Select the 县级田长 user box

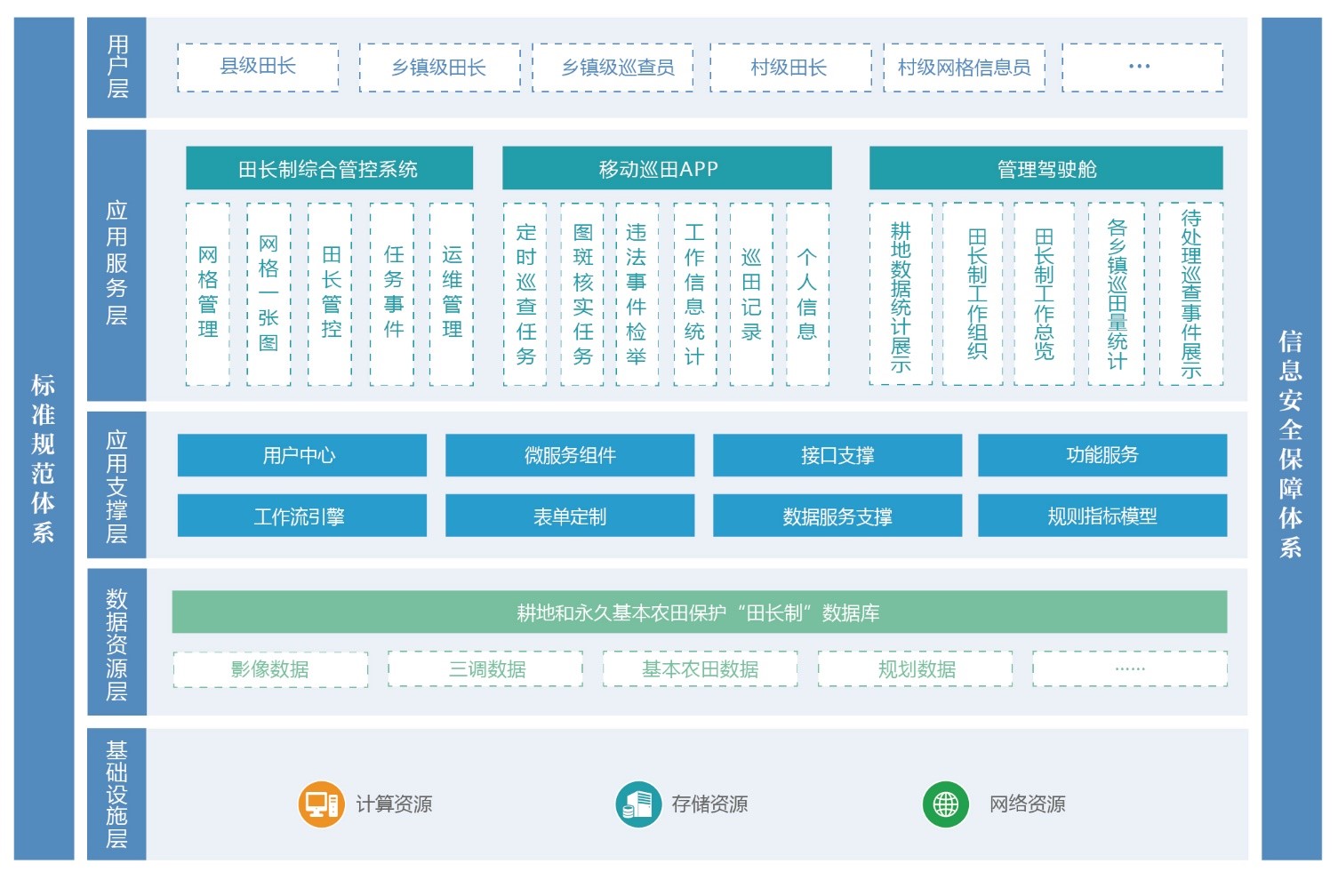coord(258,68)
